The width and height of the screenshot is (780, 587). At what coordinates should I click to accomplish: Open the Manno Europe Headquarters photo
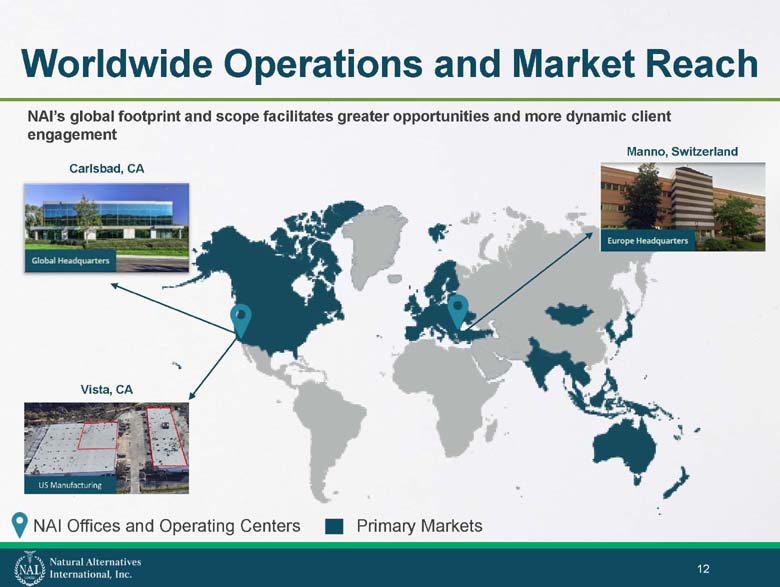(x=683, y=206)
